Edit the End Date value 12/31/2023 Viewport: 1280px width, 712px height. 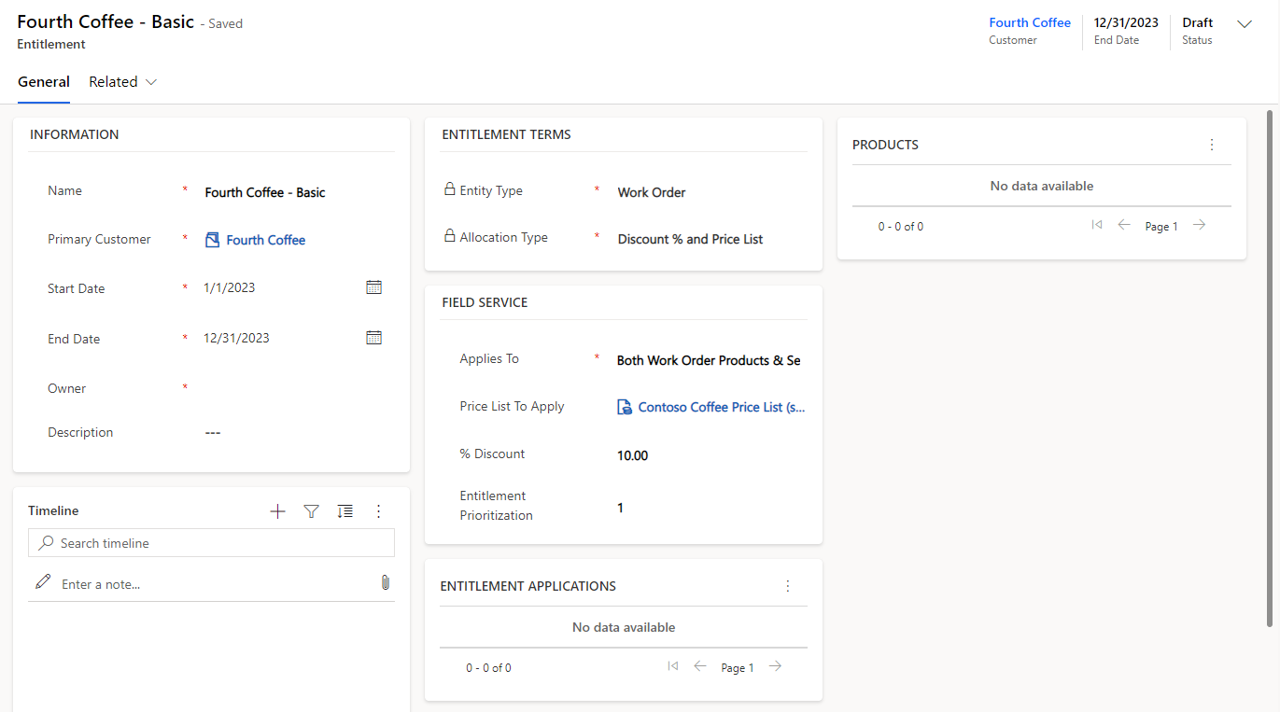click(237, 337)
